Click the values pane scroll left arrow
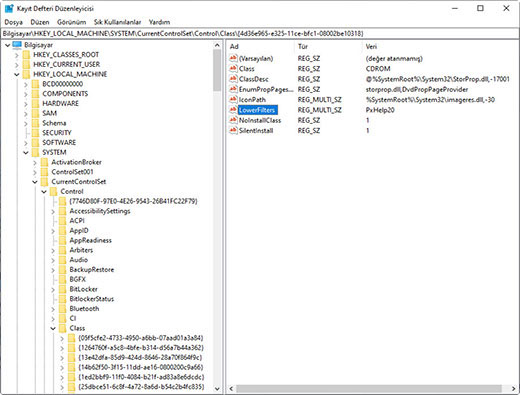The height and width of the screenshot is (395, 520). [231, 389]
